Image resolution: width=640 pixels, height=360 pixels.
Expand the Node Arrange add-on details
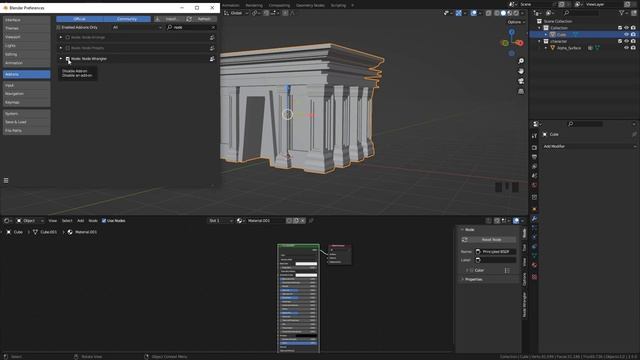(x=61, y=37)
